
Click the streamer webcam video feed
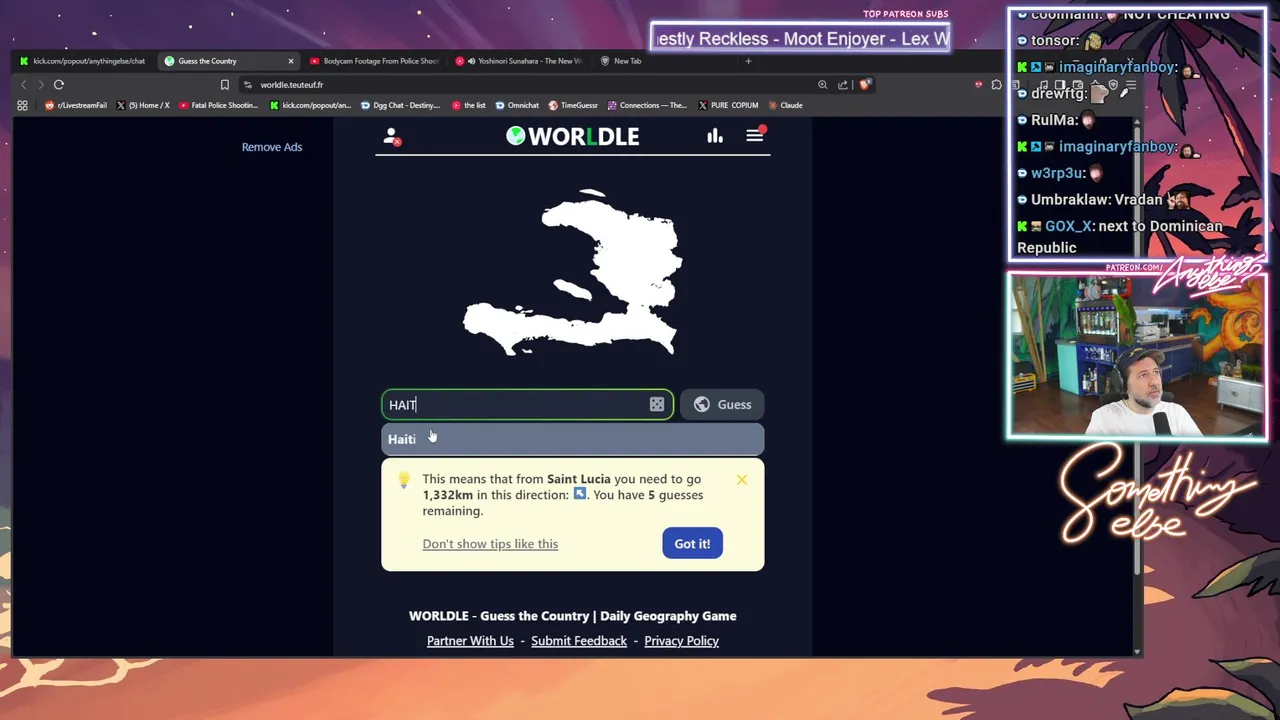1137,357
